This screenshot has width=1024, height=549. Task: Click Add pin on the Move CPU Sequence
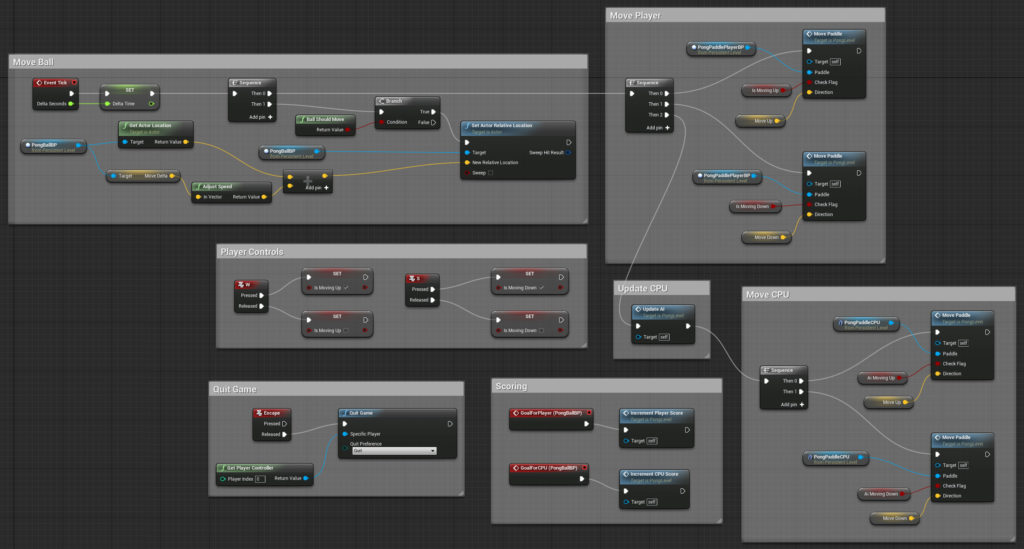coord(793,405)
